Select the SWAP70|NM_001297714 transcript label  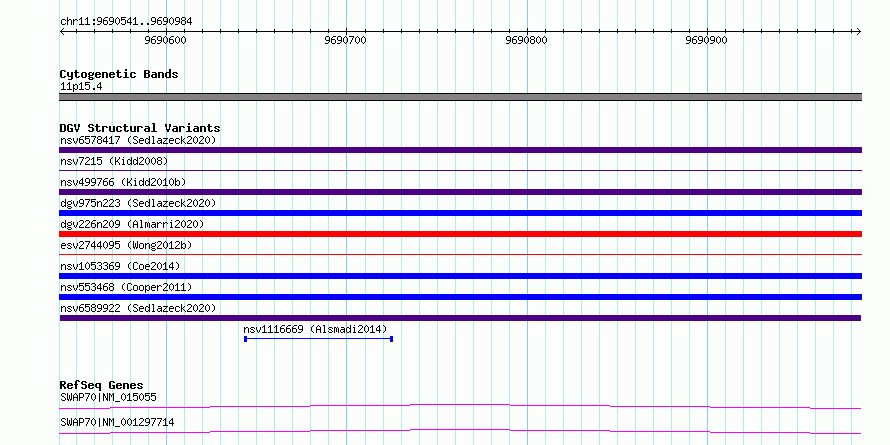click(117, 422)
